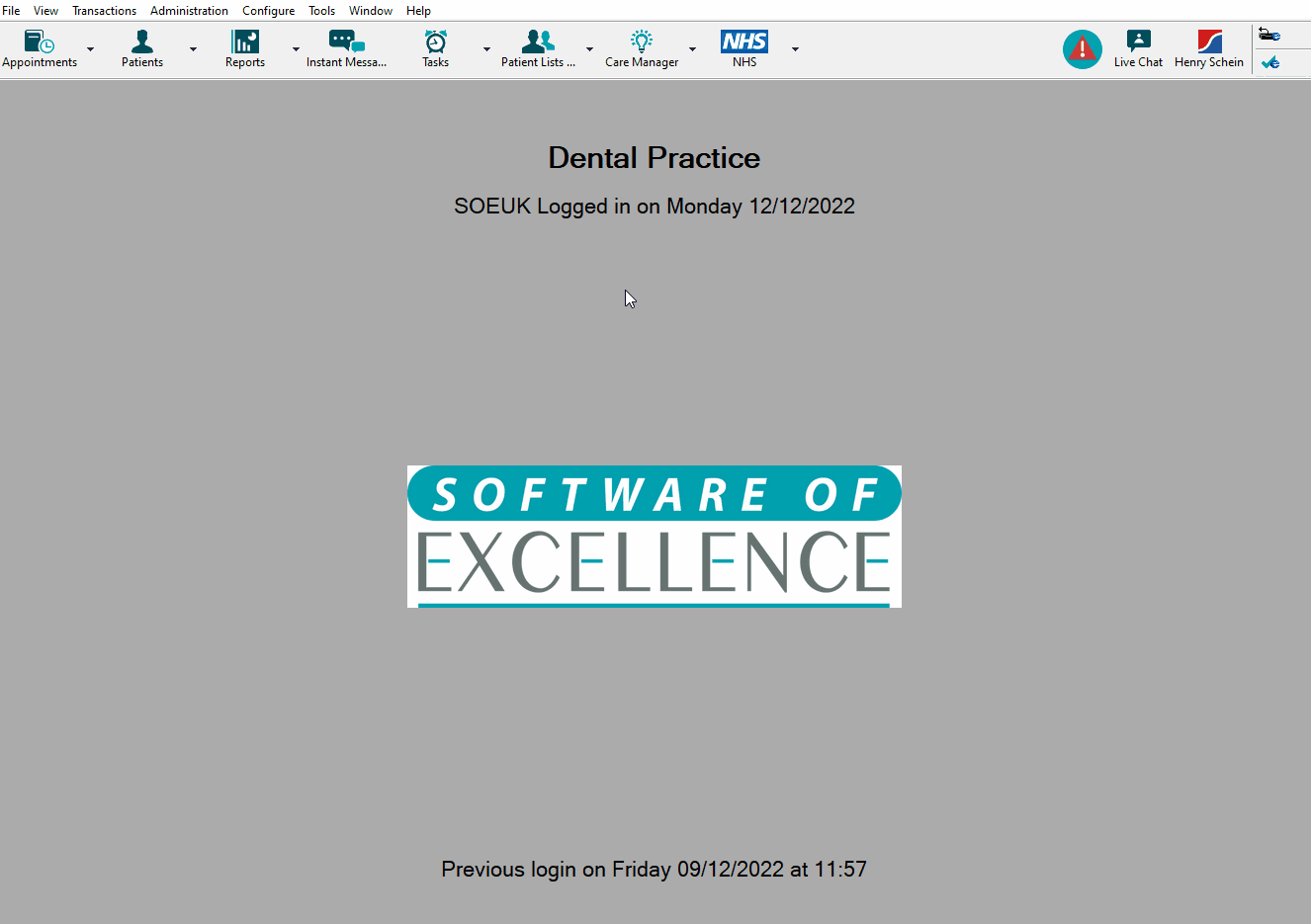
Task: Click the upper browser-arrow icon at top right
Action: 1269,35
